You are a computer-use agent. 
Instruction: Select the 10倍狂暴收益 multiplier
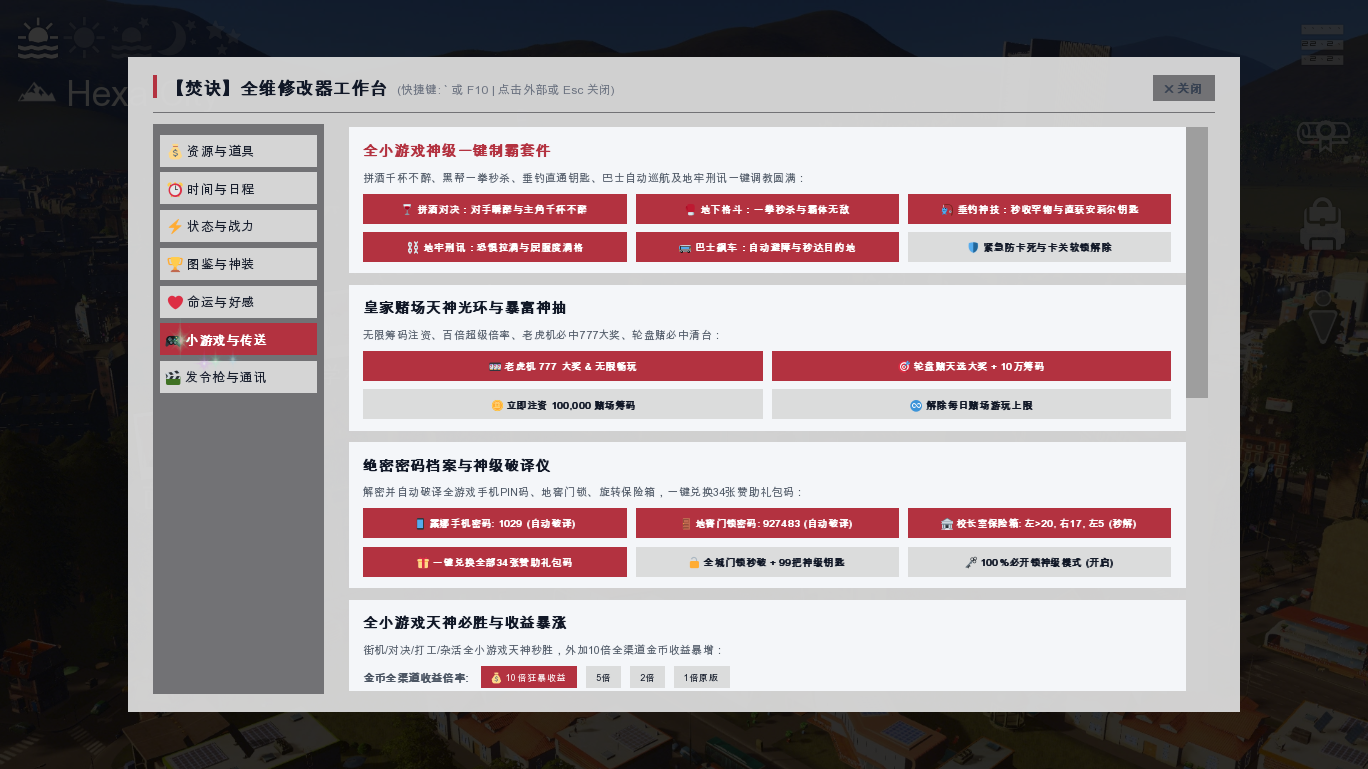529,677
